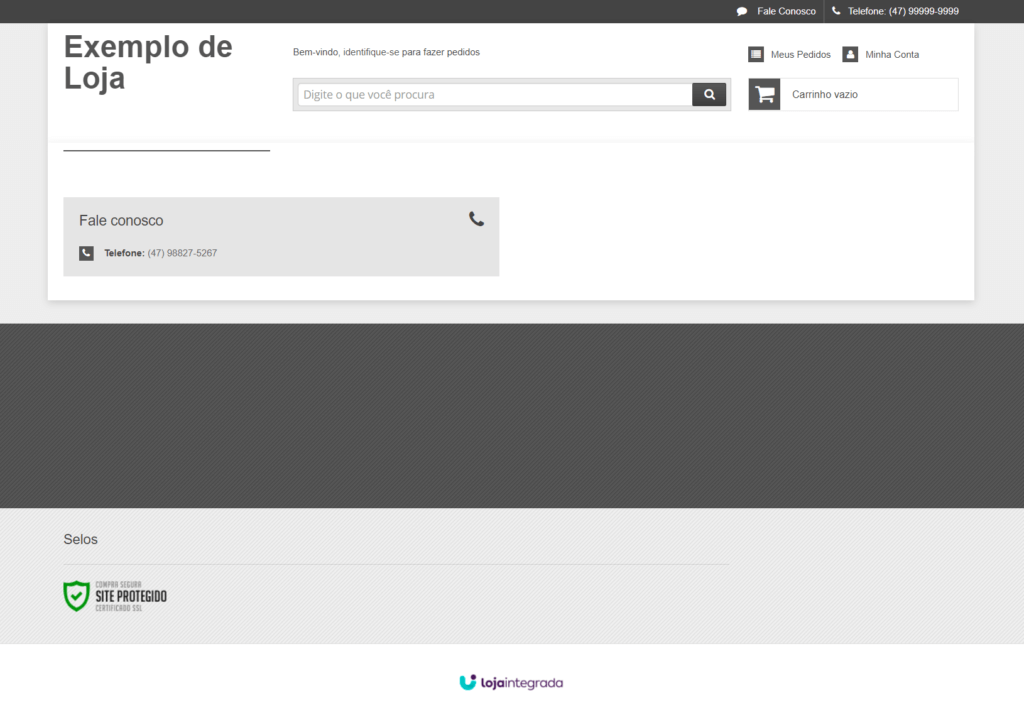Open the Carrinho vazio cart box
This screenshot has height=725, width=1024.
coord(868,95)
